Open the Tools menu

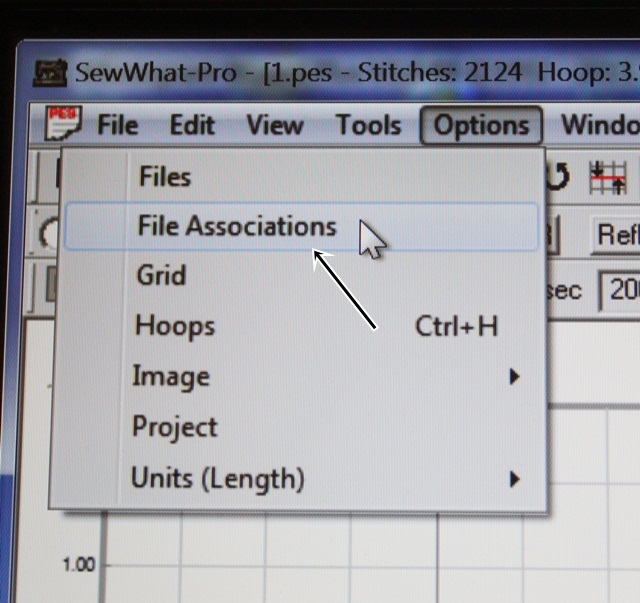pyautogui.click(x=368, y=126)
